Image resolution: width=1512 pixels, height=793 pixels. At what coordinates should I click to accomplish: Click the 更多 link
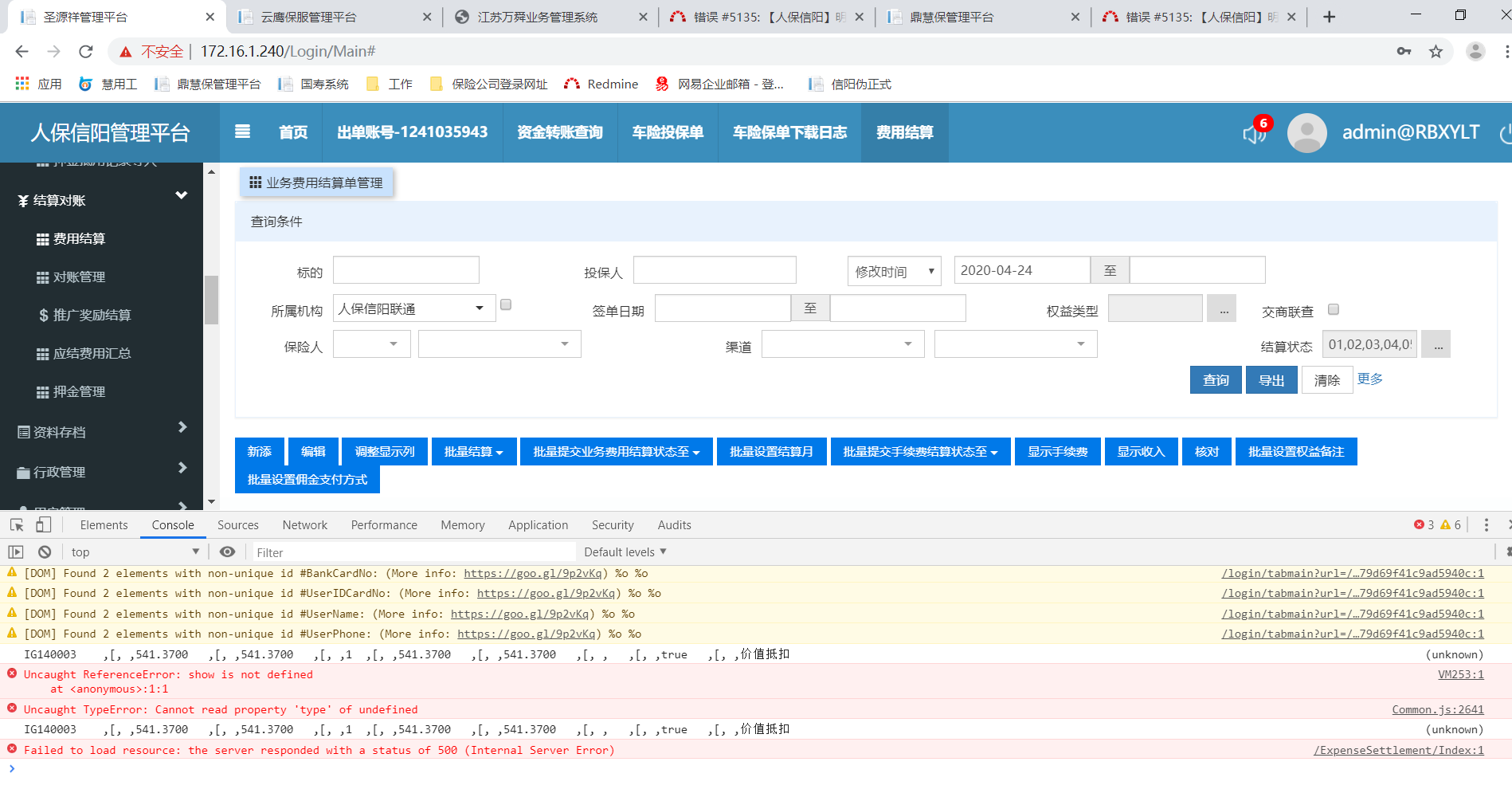[x=1370, y=379]
